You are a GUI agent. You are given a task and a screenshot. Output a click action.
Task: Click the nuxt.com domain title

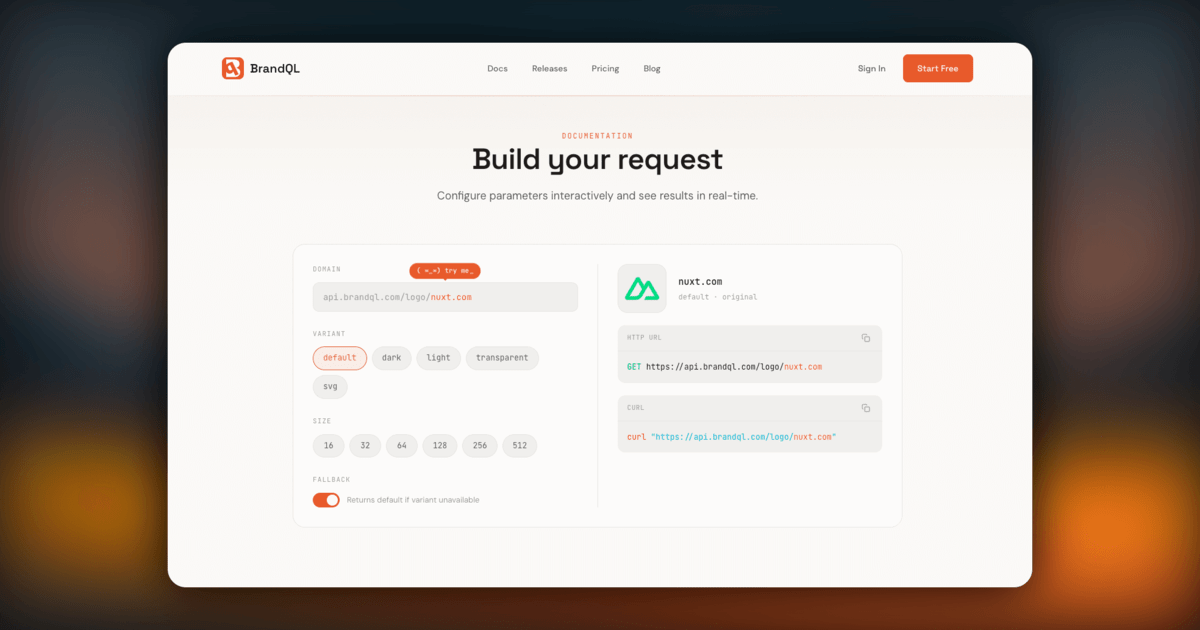tap(700, 282)
